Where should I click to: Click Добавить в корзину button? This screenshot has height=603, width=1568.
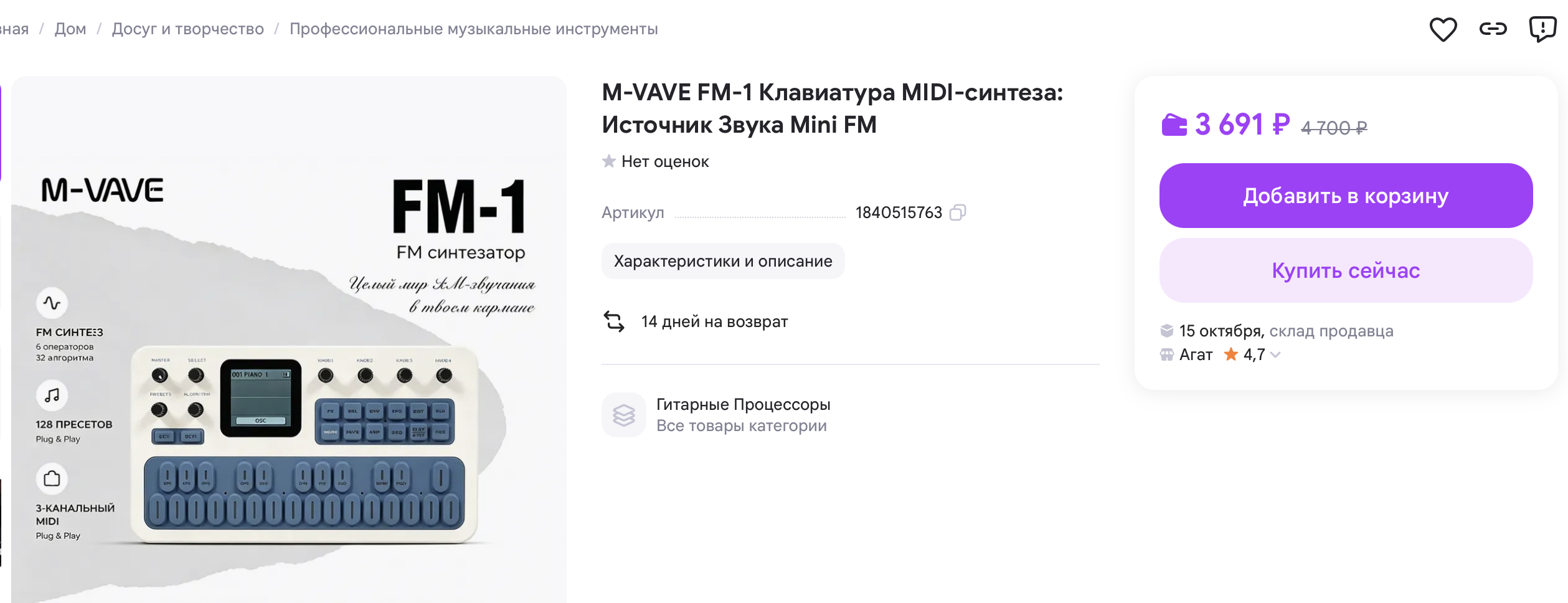(1346, 196)
